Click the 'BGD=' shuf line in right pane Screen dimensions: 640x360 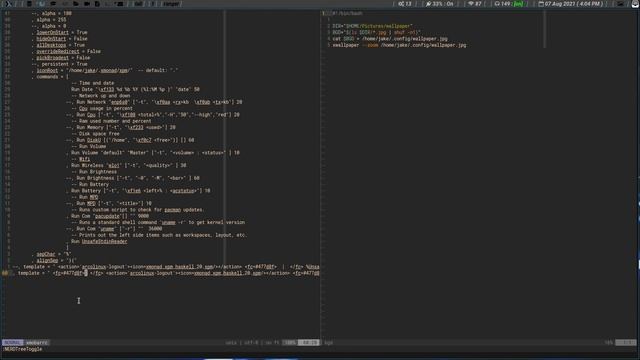pyautogui.click(x=376, y=32)
